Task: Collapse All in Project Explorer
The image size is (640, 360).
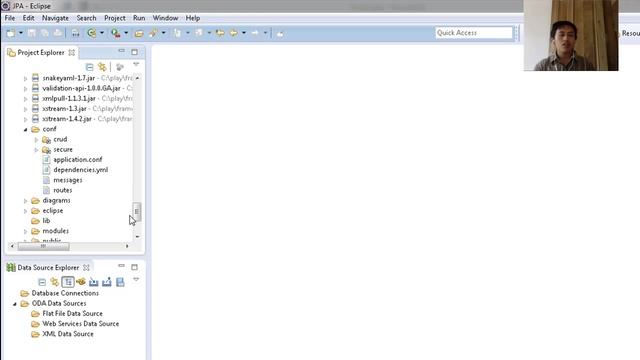Action: pos(89,67)
